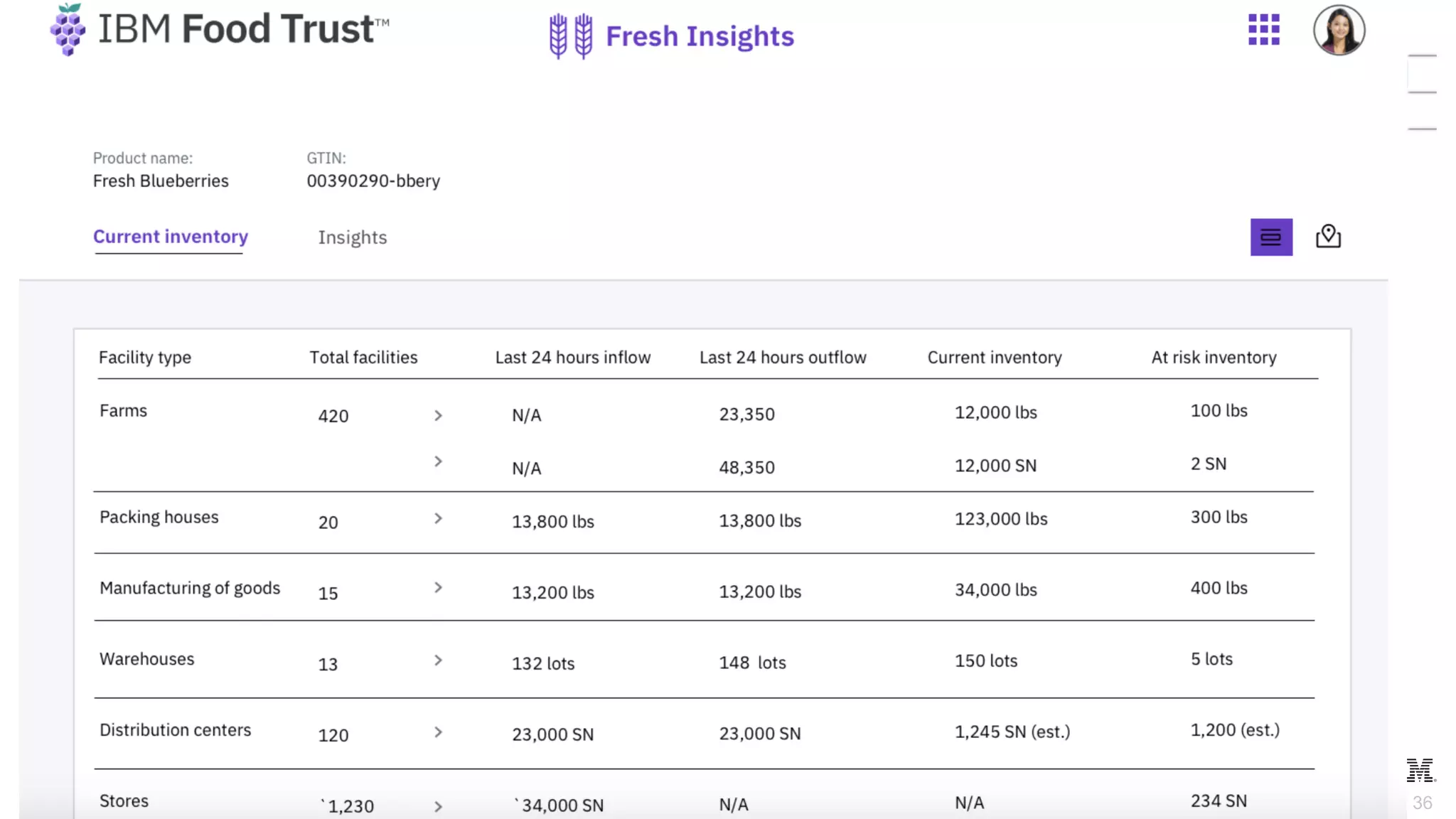Click the Fresh Insights wheat icon
The image size is (1456, 819).
tap(571, 36)
